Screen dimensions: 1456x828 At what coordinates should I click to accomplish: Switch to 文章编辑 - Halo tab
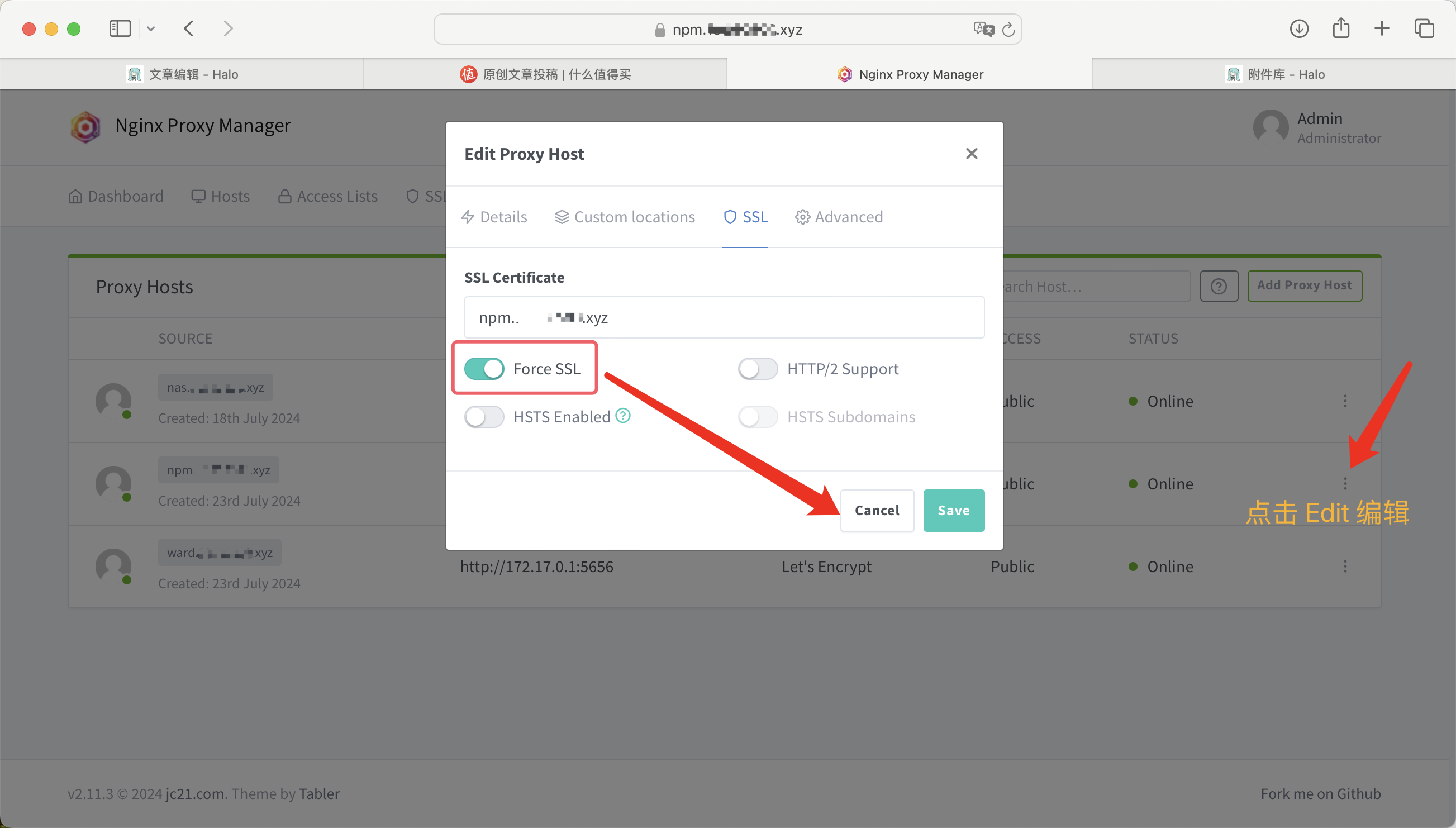(182, 74)
